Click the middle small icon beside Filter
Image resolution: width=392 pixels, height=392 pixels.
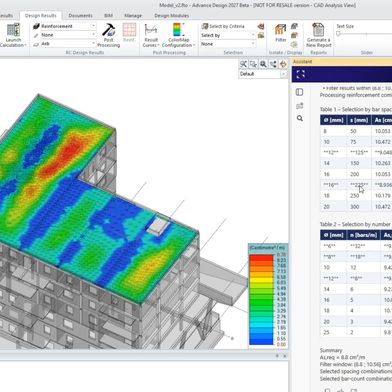(294, 35)
